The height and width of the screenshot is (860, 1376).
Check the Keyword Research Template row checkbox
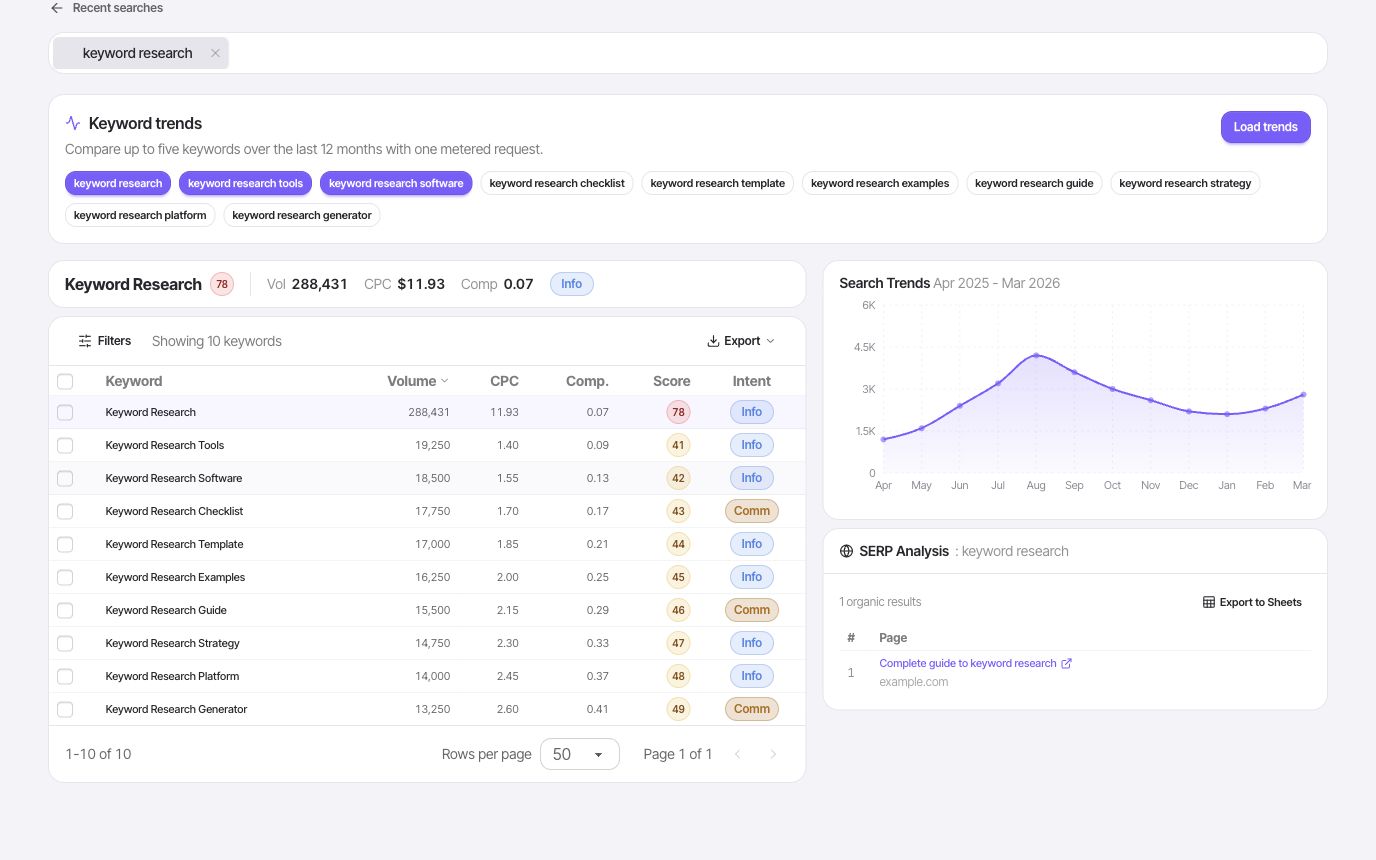coord(65,544)
